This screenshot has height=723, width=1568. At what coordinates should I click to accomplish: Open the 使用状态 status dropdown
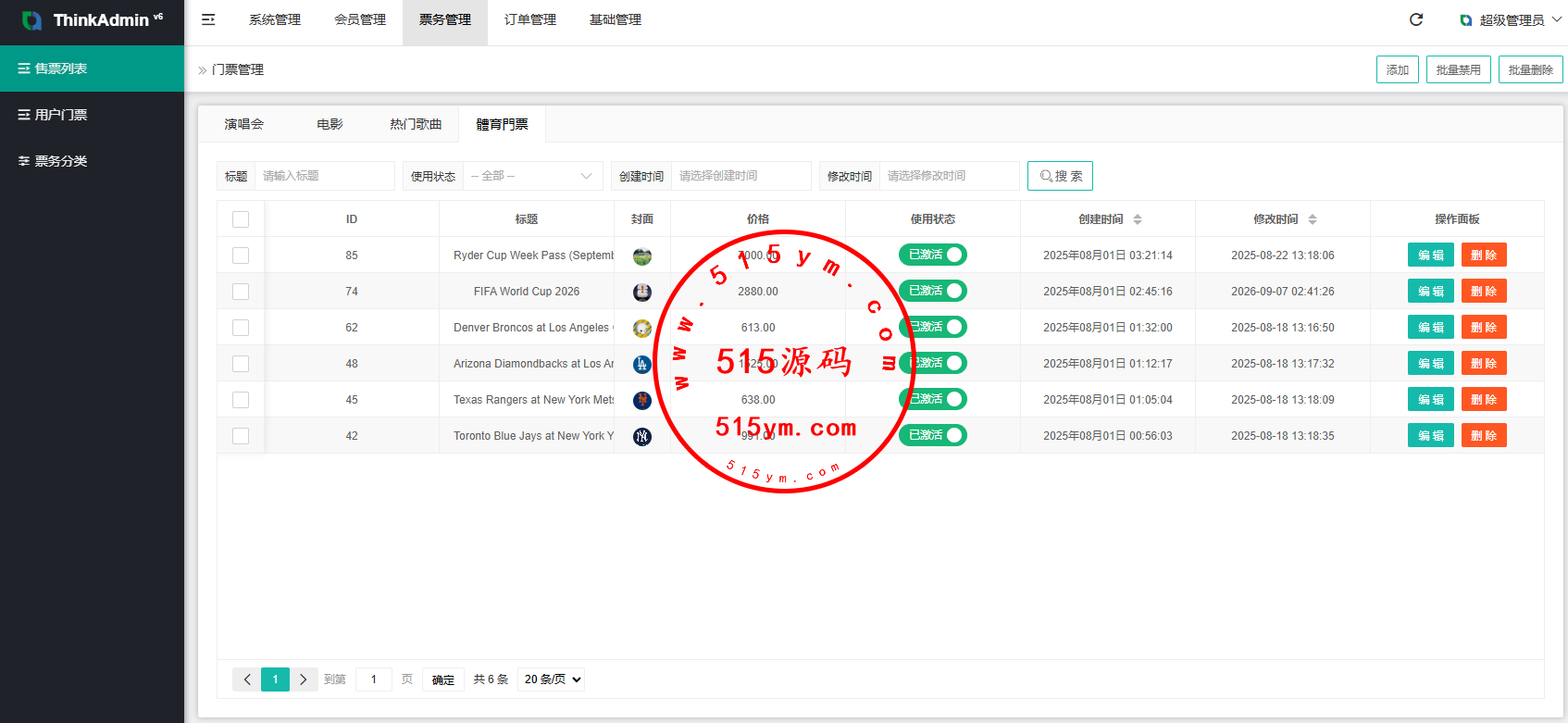click(x=532, y=176)
